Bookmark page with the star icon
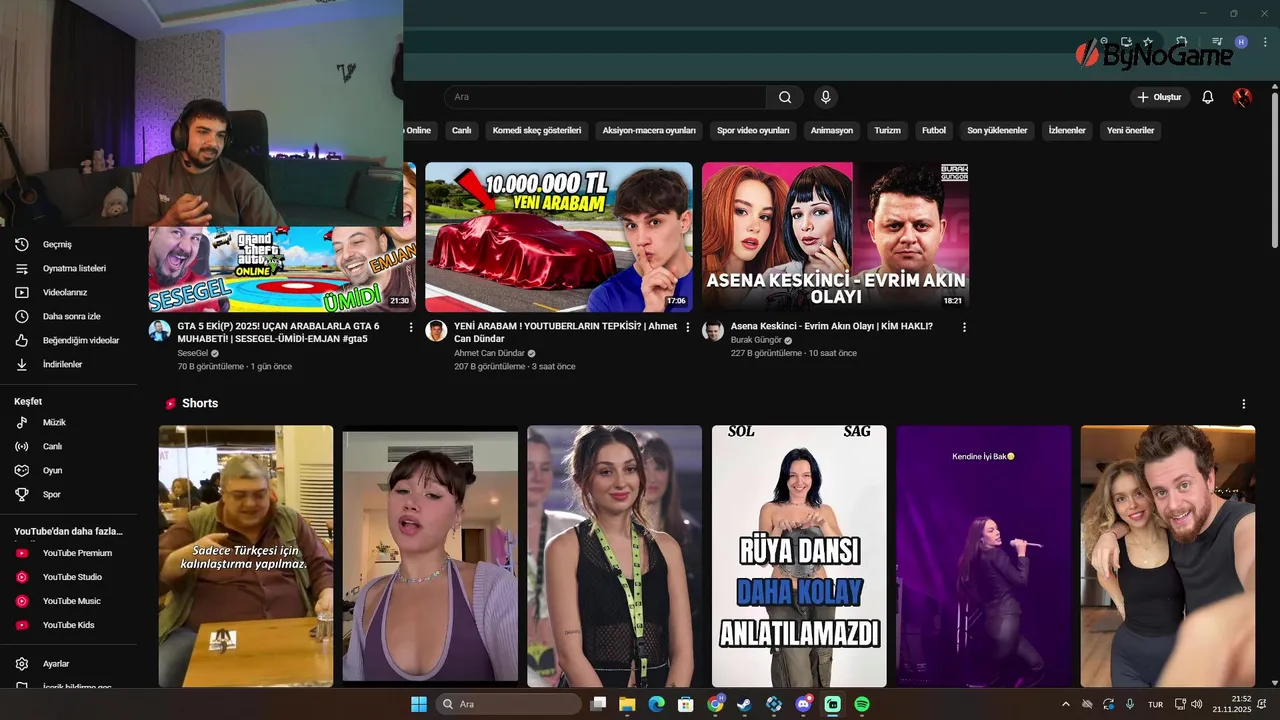This screenshot has width=1280, height=720. click(1148, 42)
